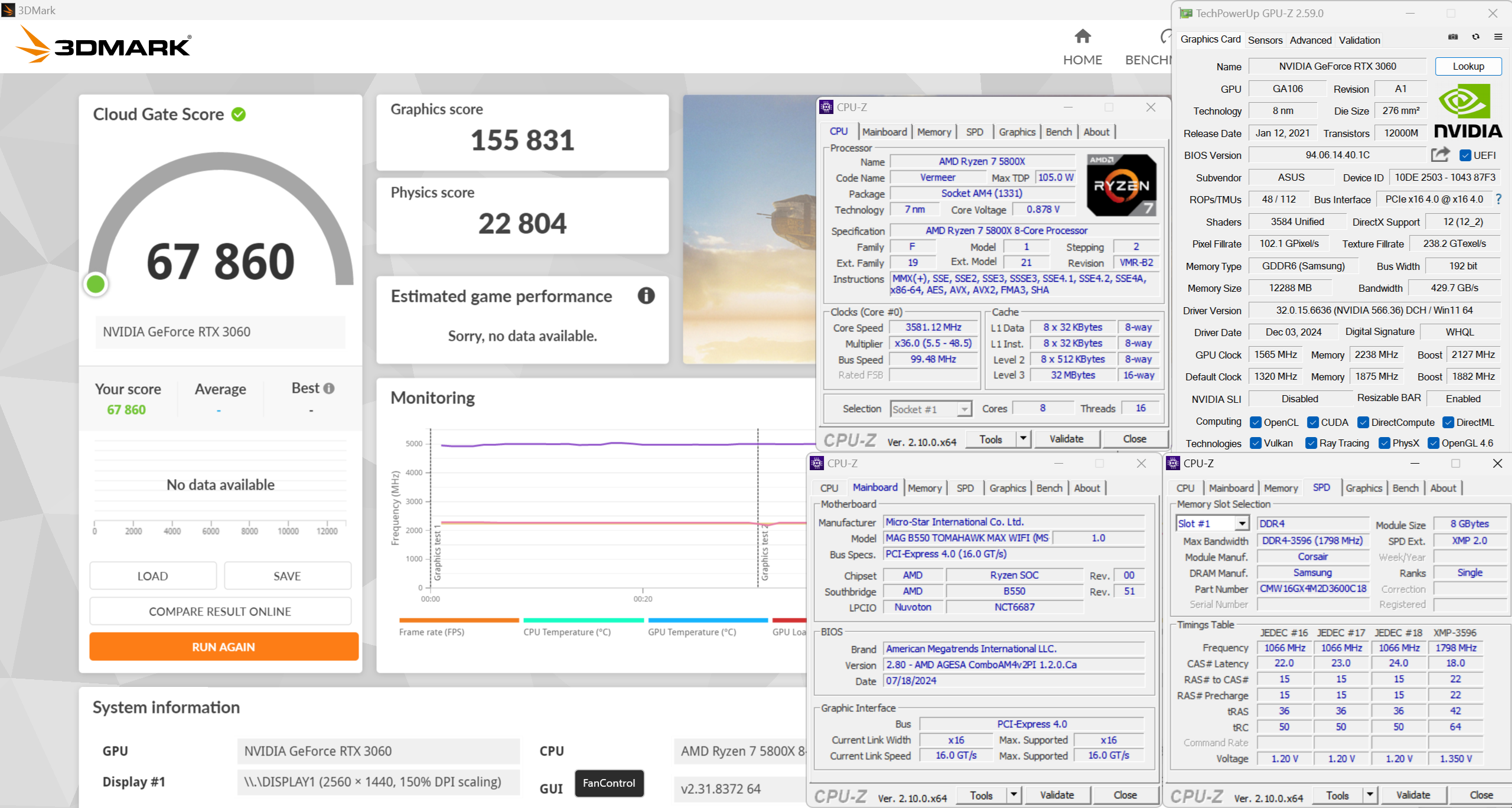
Task: Click Close in the CPU-Z SPD window
Action: coord(1481,795)
